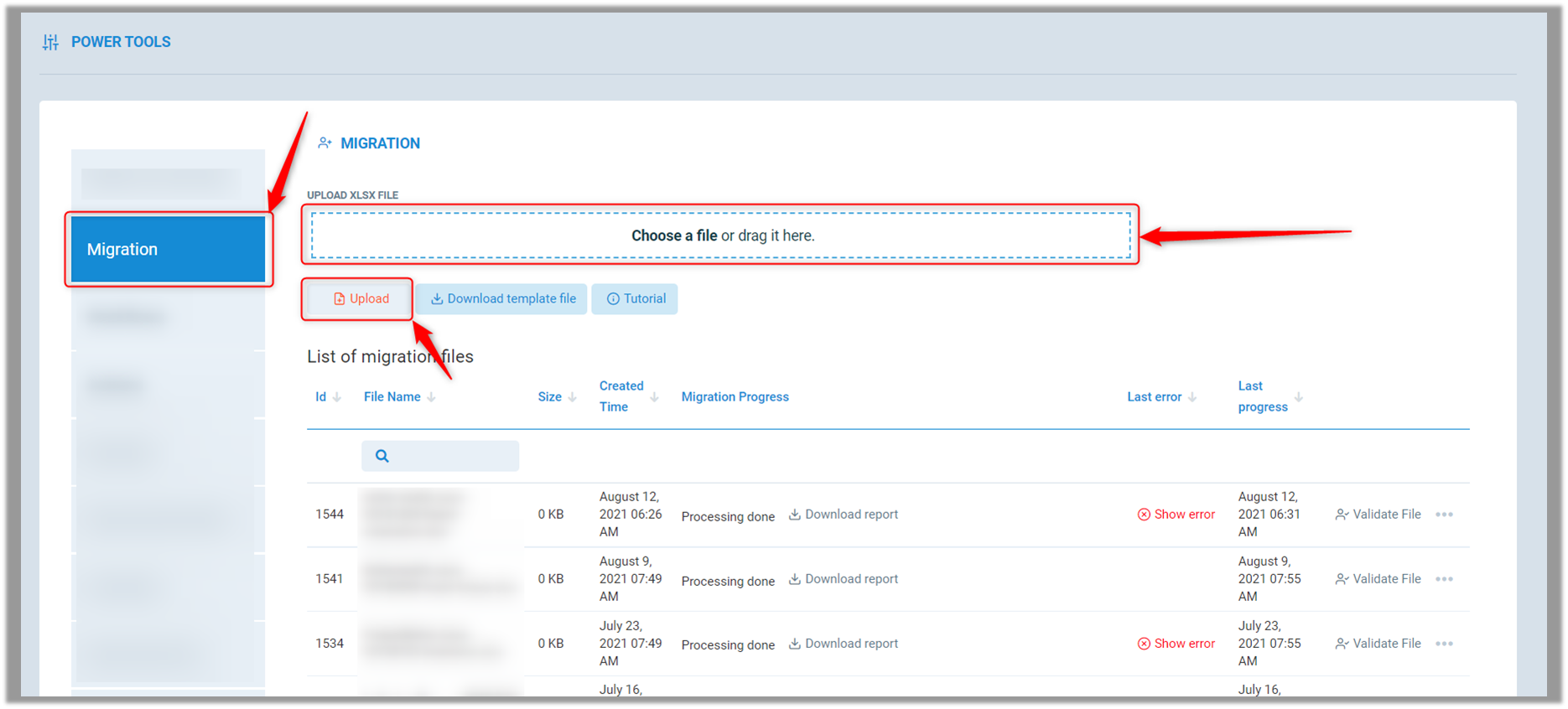Viewport: 1568px width, 709px height.
Task: Open the three-dots menu for row 1544
Action: click(1444, 515)
